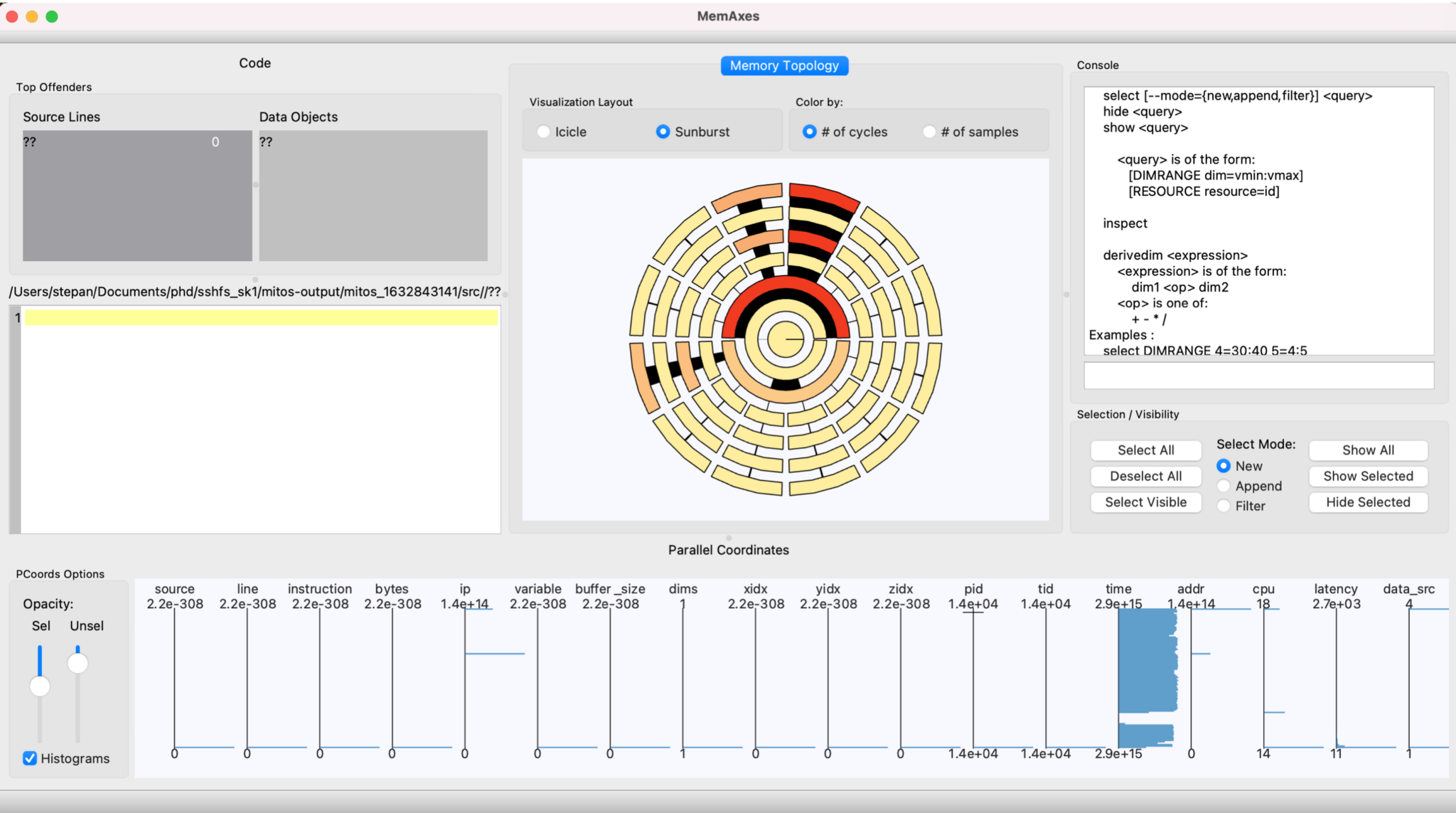Choose the New select mode

[x=1224, y=466]
